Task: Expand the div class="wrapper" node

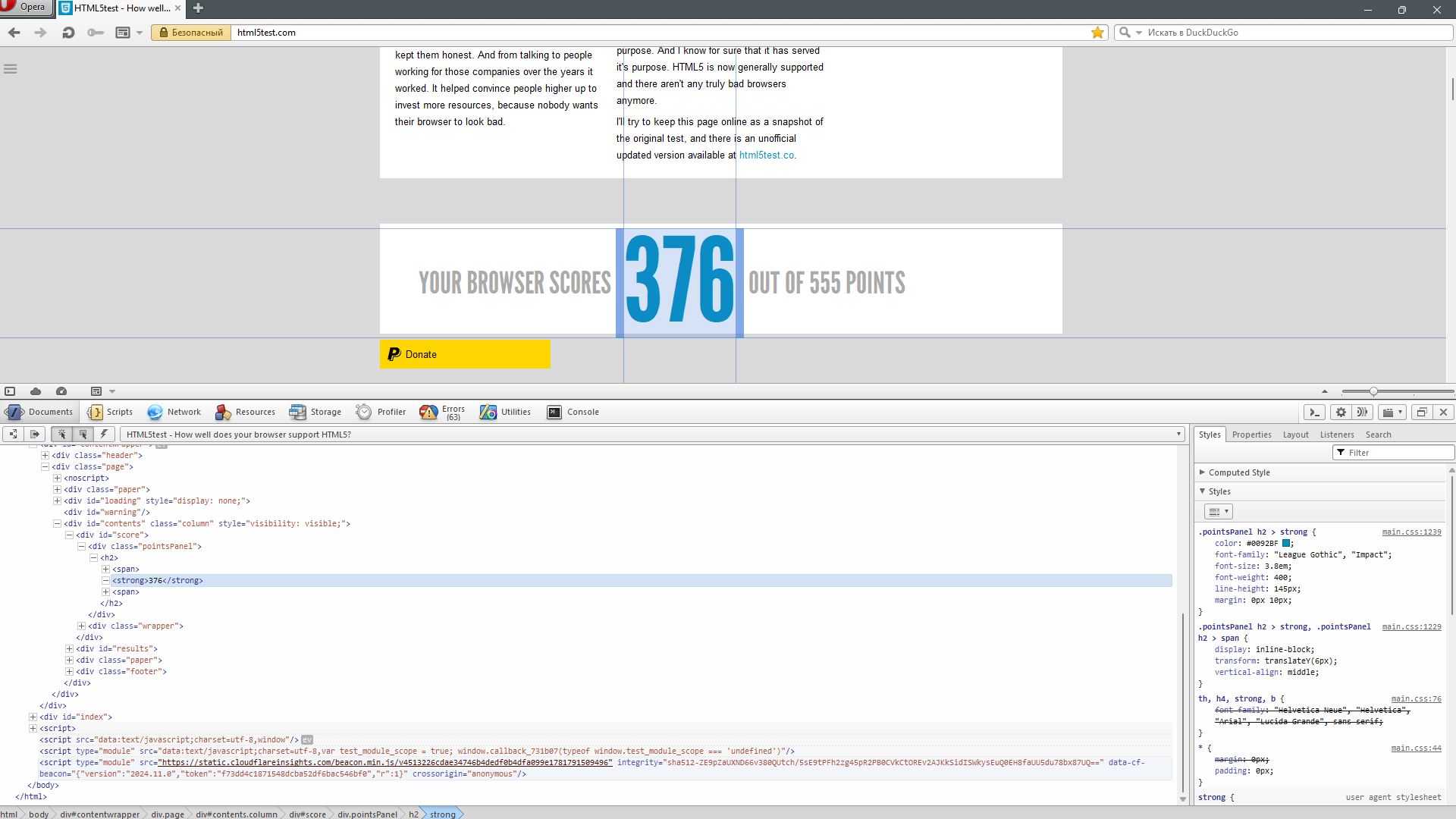Action: (81, 626)
